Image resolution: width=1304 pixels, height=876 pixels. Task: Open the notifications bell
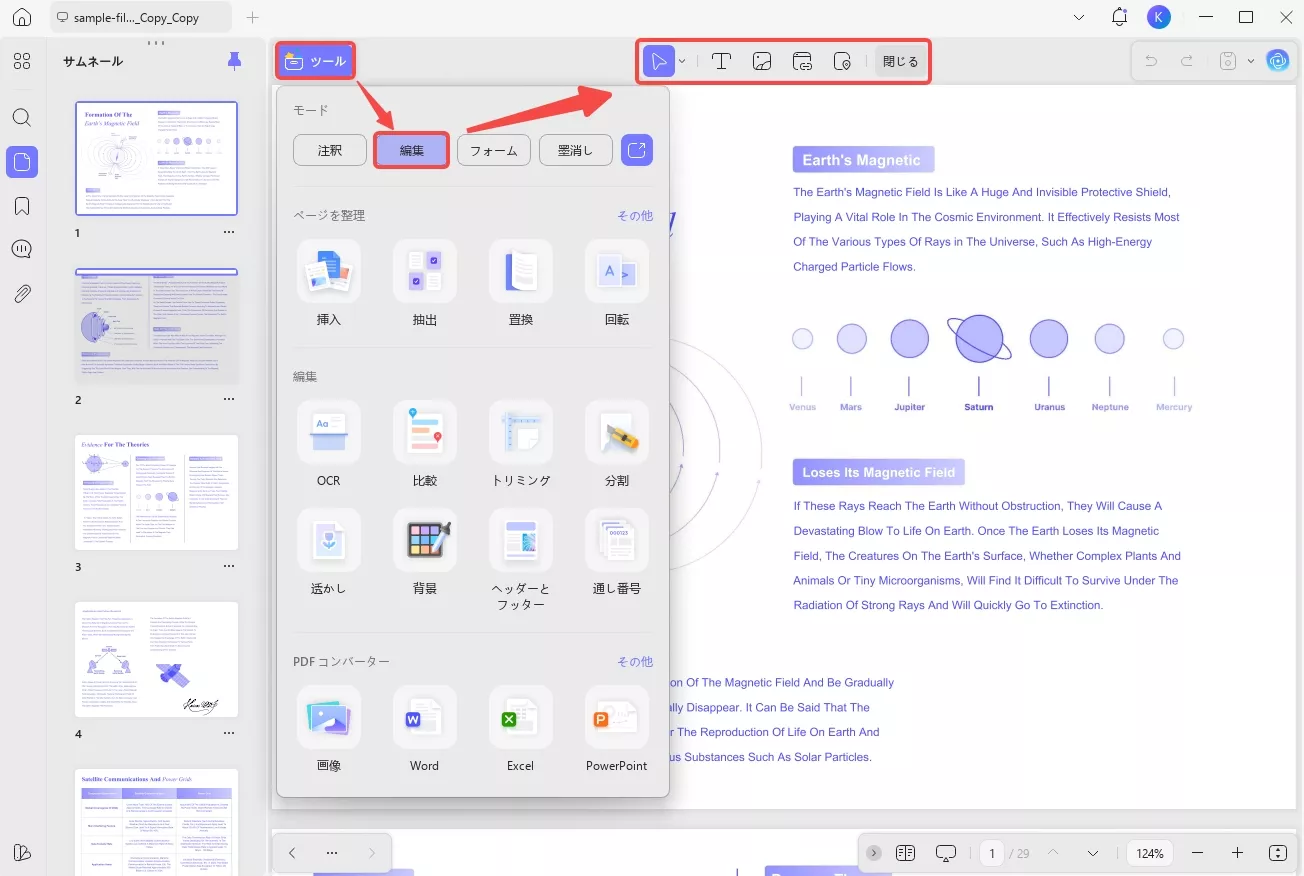click(1120, 17)
